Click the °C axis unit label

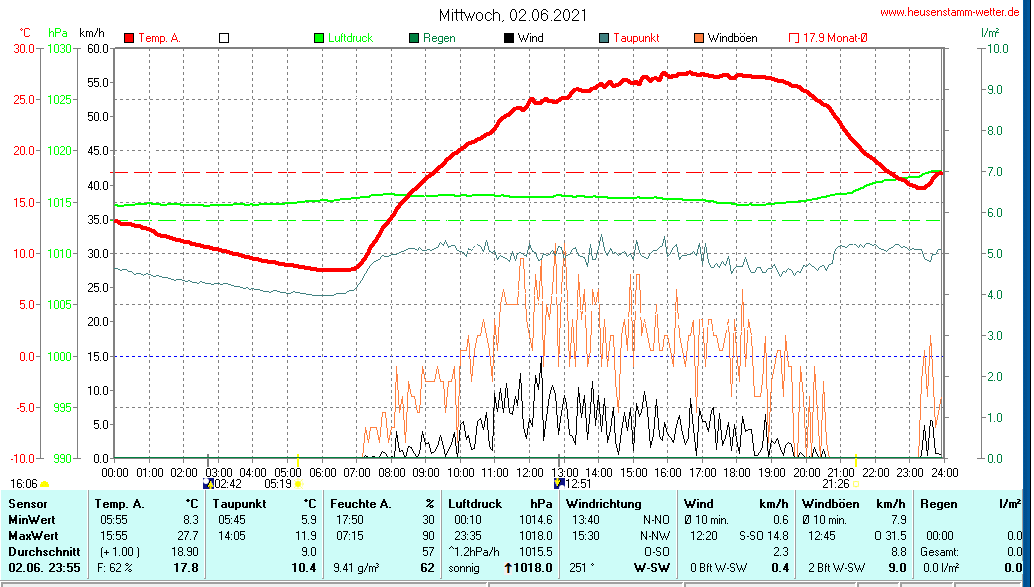tap(24, 33)
